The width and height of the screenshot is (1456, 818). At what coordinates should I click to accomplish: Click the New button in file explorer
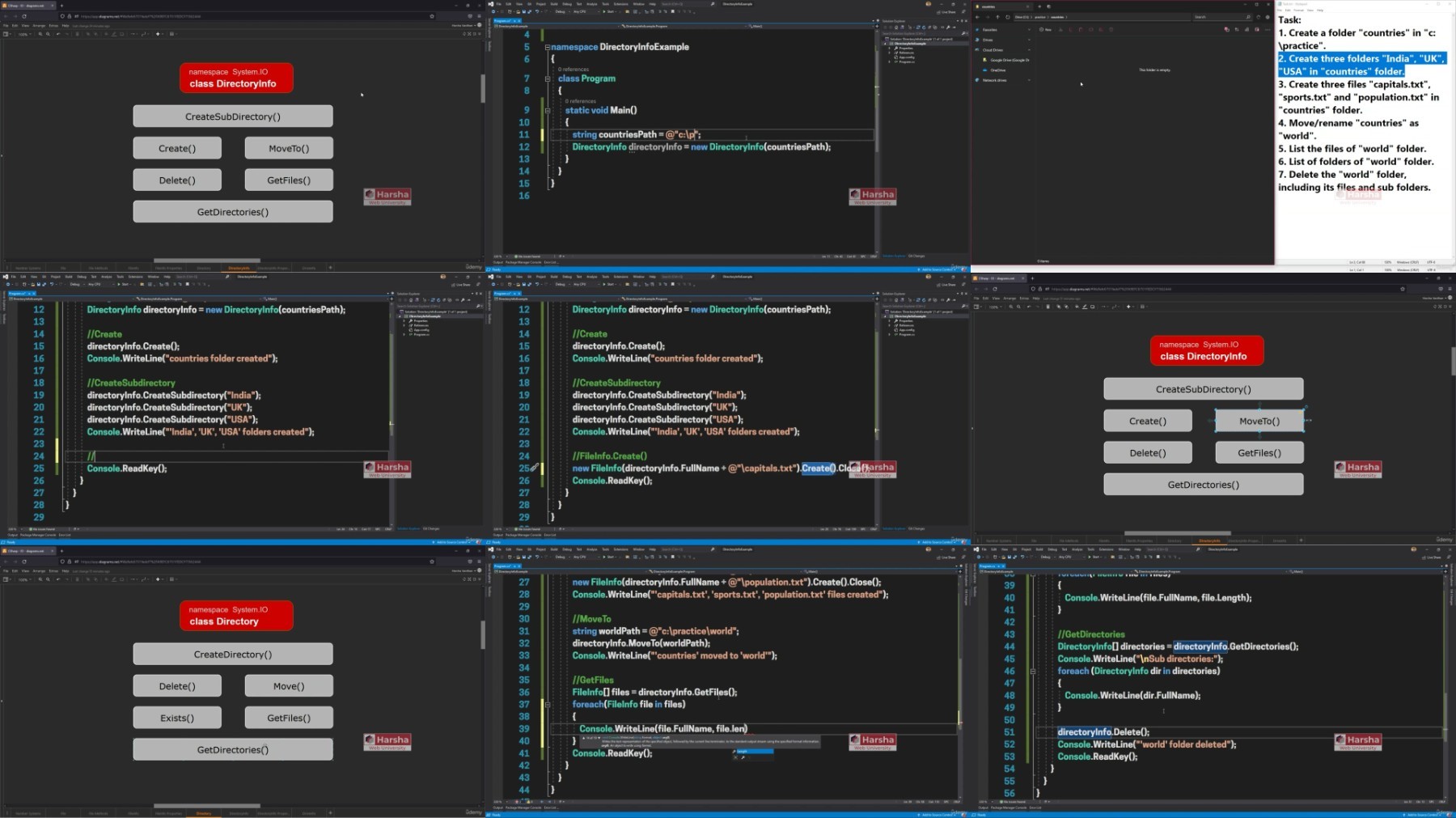click(x=1045, y=30)
